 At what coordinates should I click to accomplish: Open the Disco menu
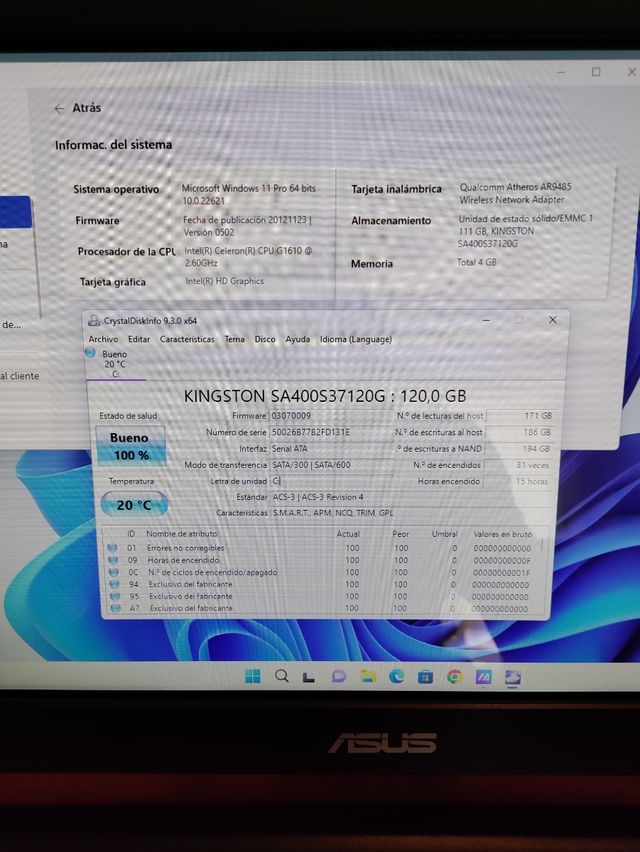(265, 339)
